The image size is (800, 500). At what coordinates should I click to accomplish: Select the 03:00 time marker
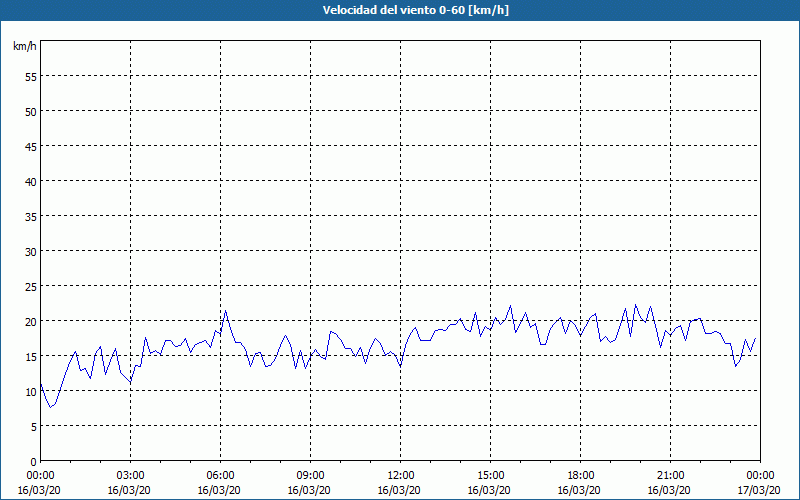point(130,475)
